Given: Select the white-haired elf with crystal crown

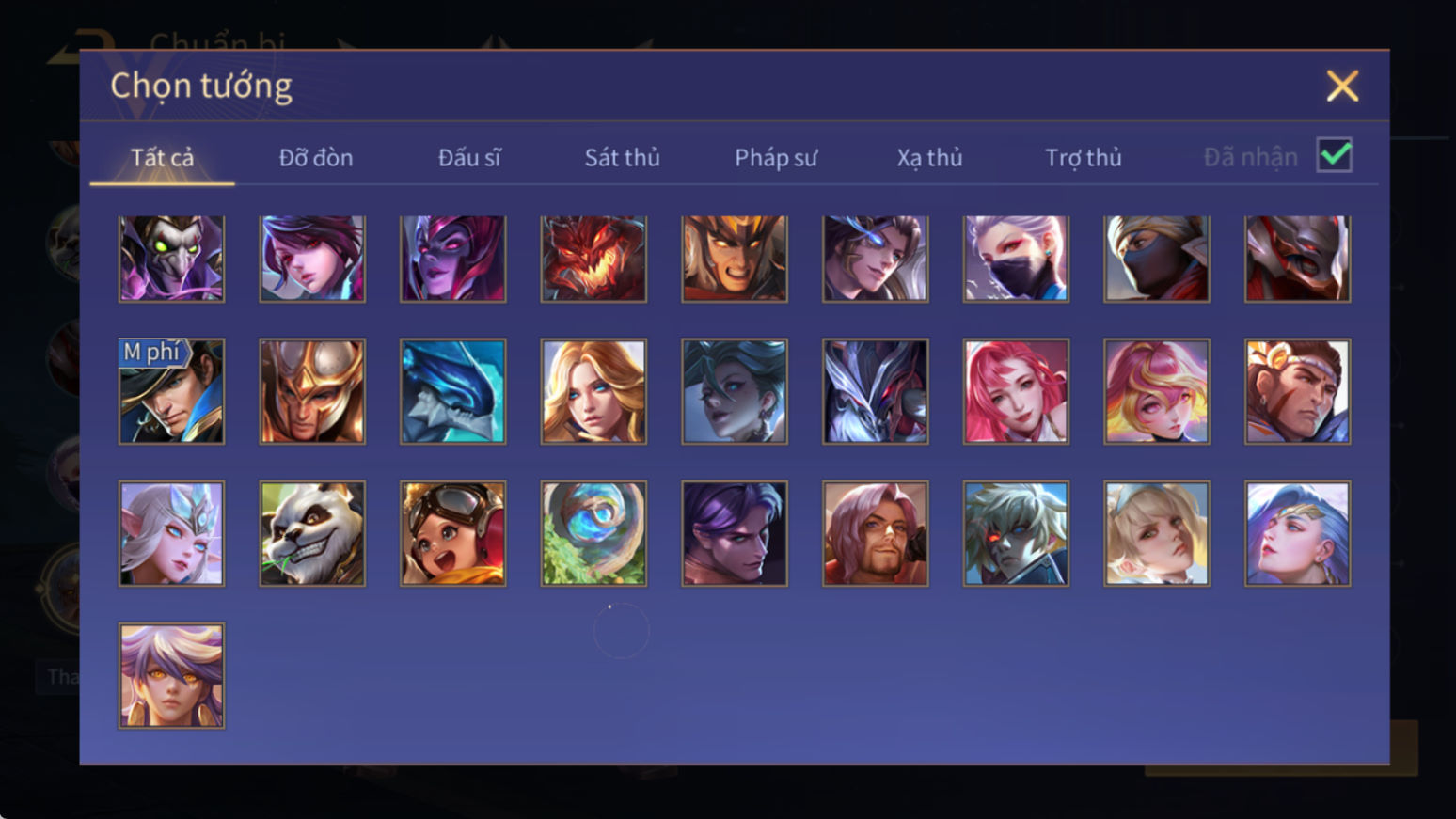Looking at the screenshot, I should [171, 534].
